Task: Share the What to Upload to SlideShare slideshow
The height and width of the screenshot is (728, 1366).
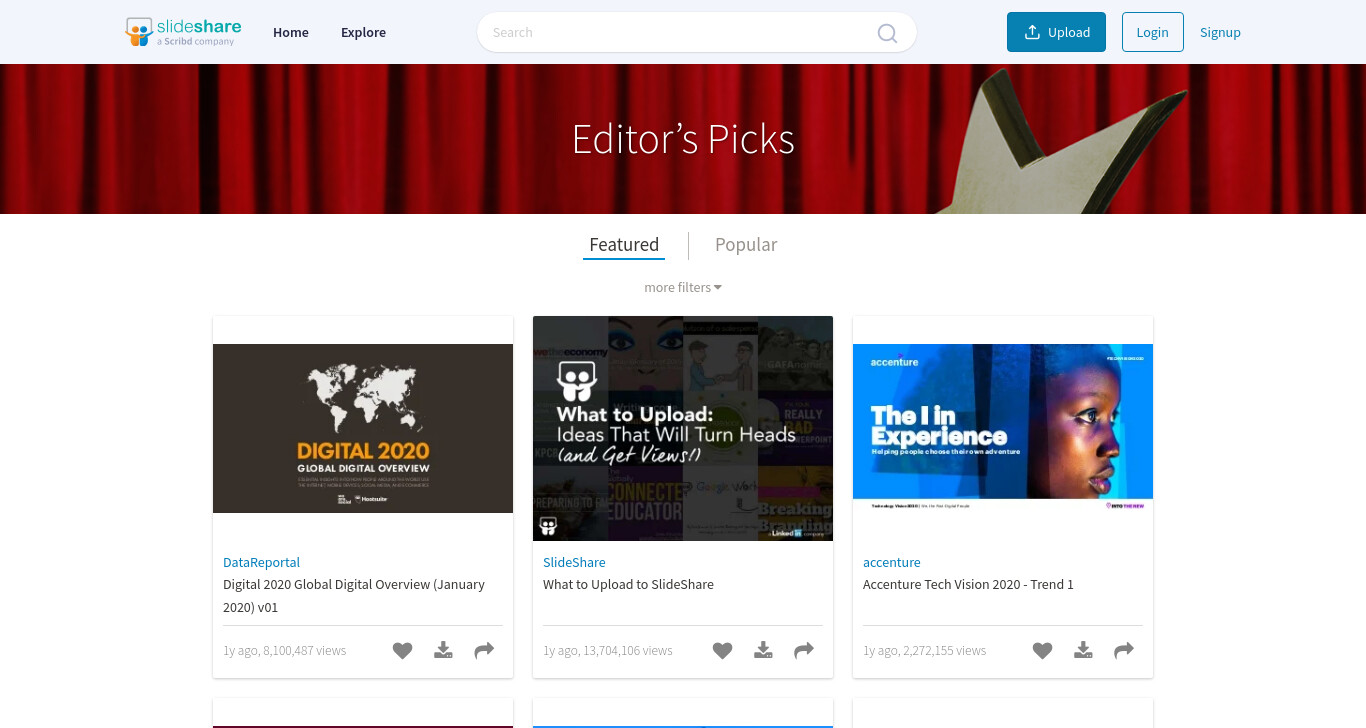Action: 804,651
